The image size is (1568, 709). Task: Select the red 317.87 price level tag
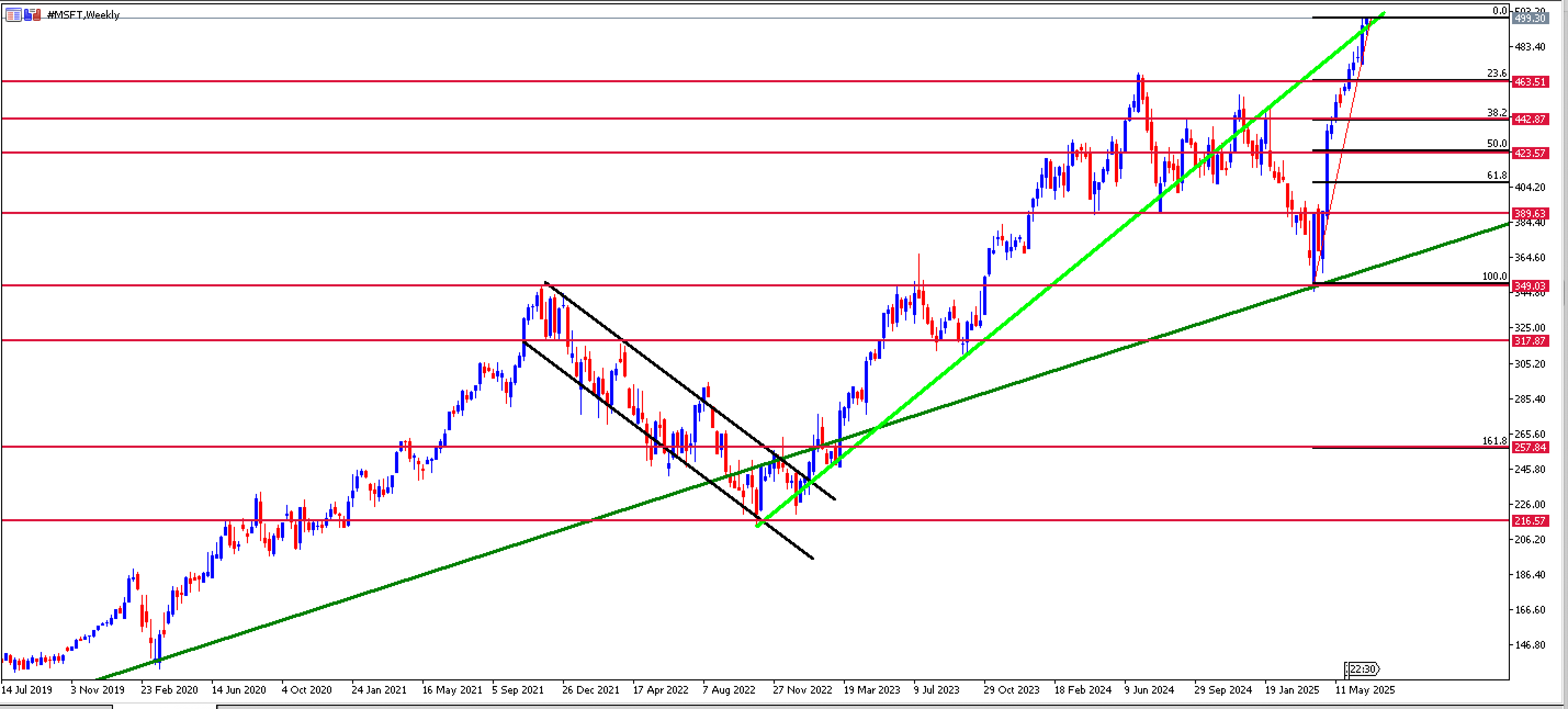(x=1530, y=340)
